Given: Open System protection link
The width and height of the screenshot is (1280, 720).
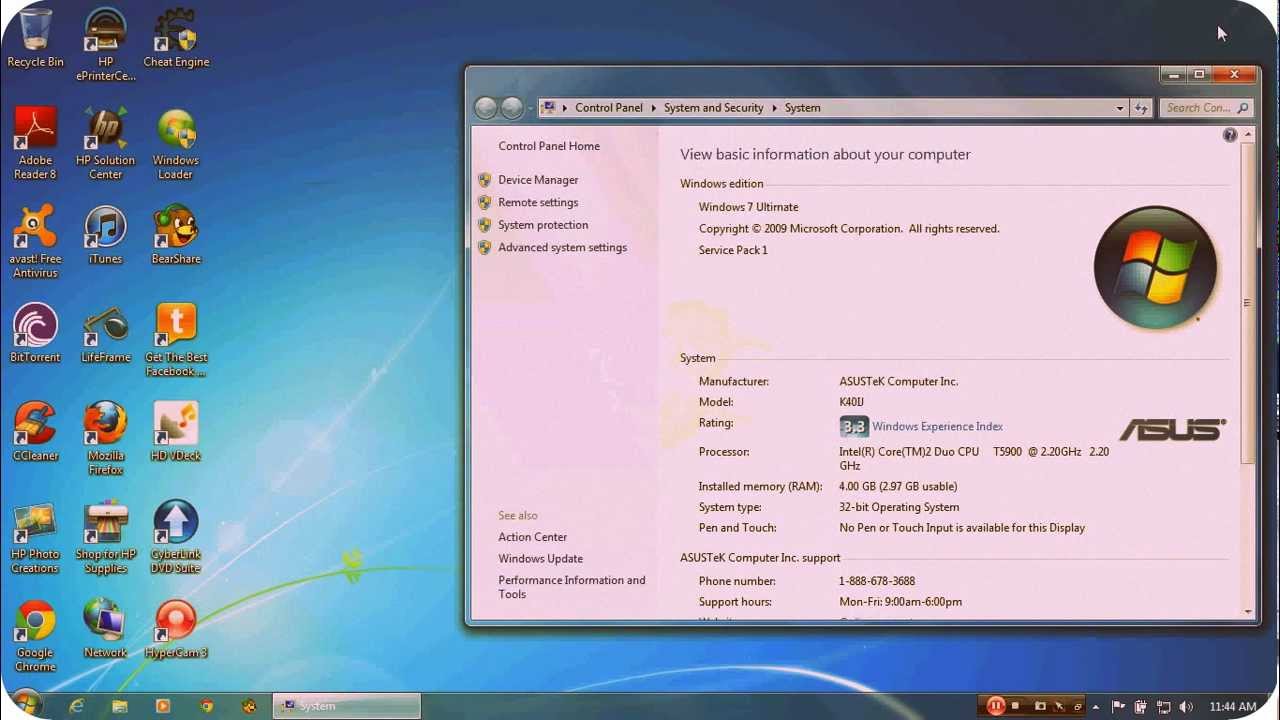Looking at the screenshot, I should (543, 225).
